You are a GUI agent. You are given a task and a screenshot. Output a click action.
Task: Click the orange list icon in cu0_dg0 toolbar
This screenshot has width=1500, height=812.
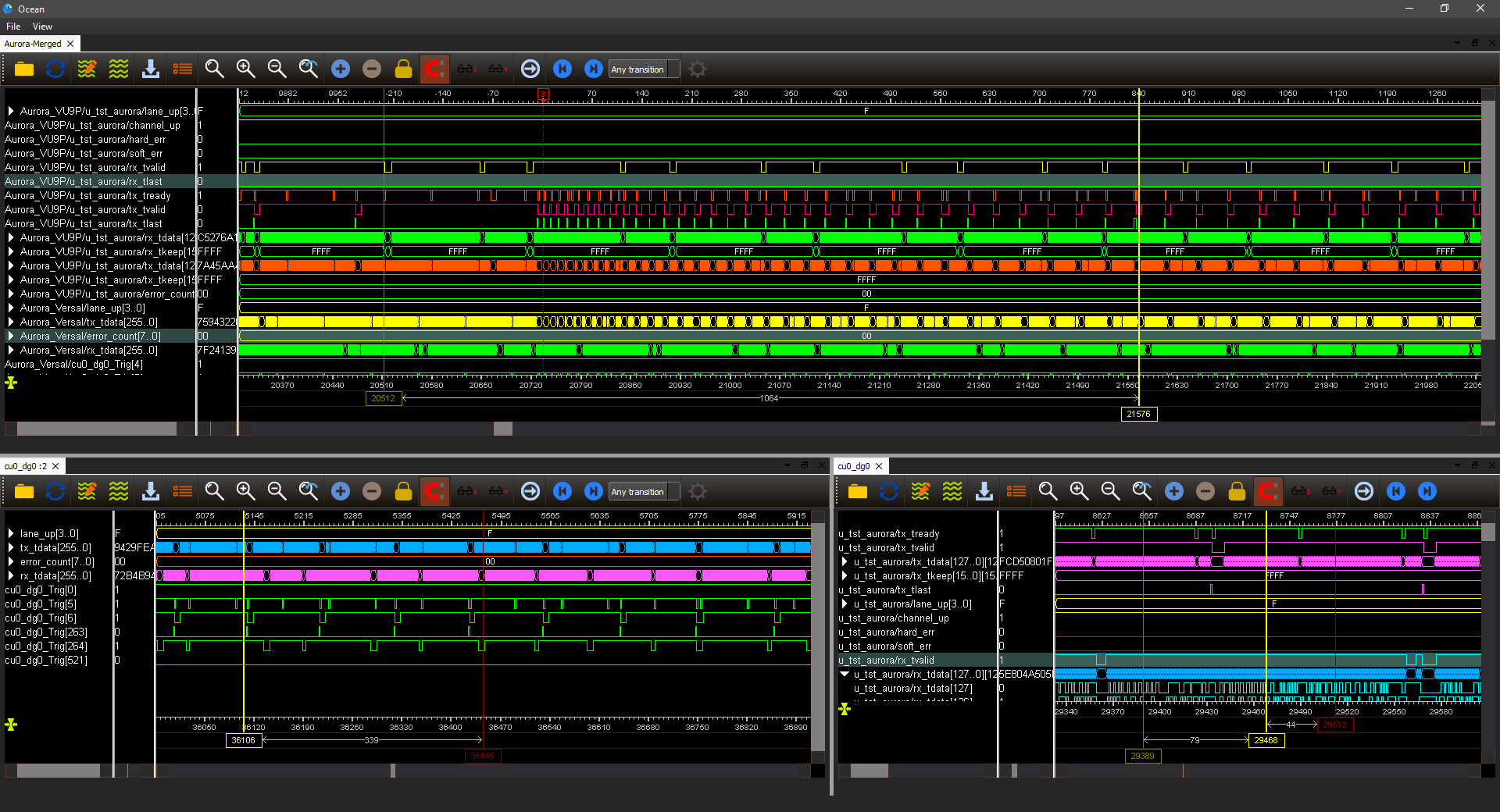pyautogui.click(x=1016, y=492)
